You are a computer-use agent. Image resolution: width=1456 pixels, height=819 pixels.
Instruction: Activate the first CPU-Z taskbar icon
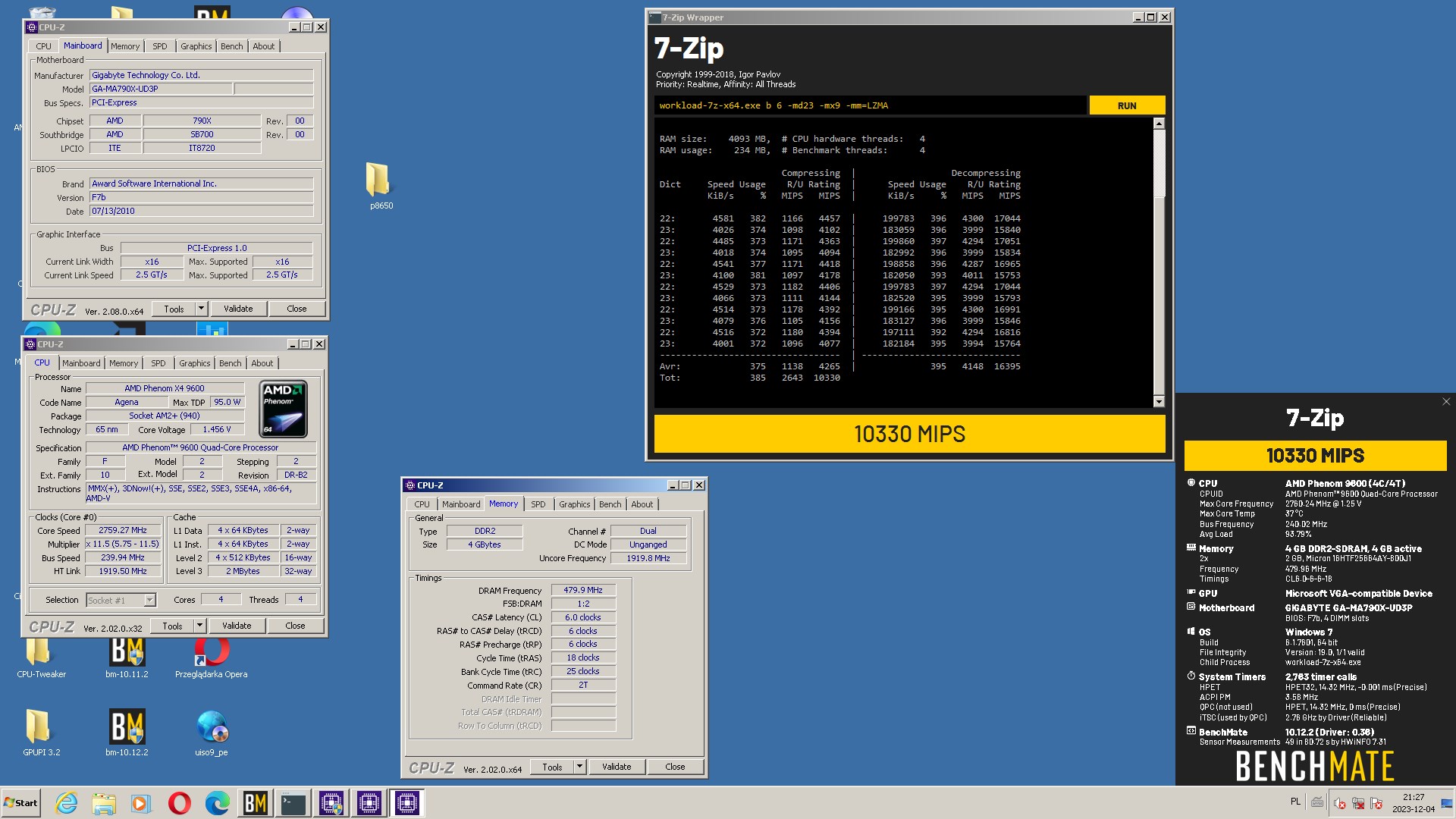click(x=331, y=802)
